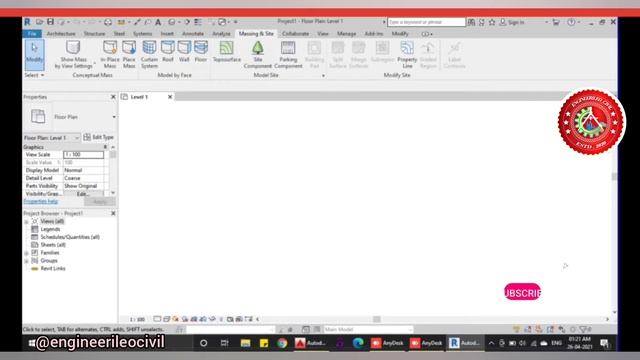Click the Property Line tool
This screenshot has height=360, width=640.
click(407, 54)
